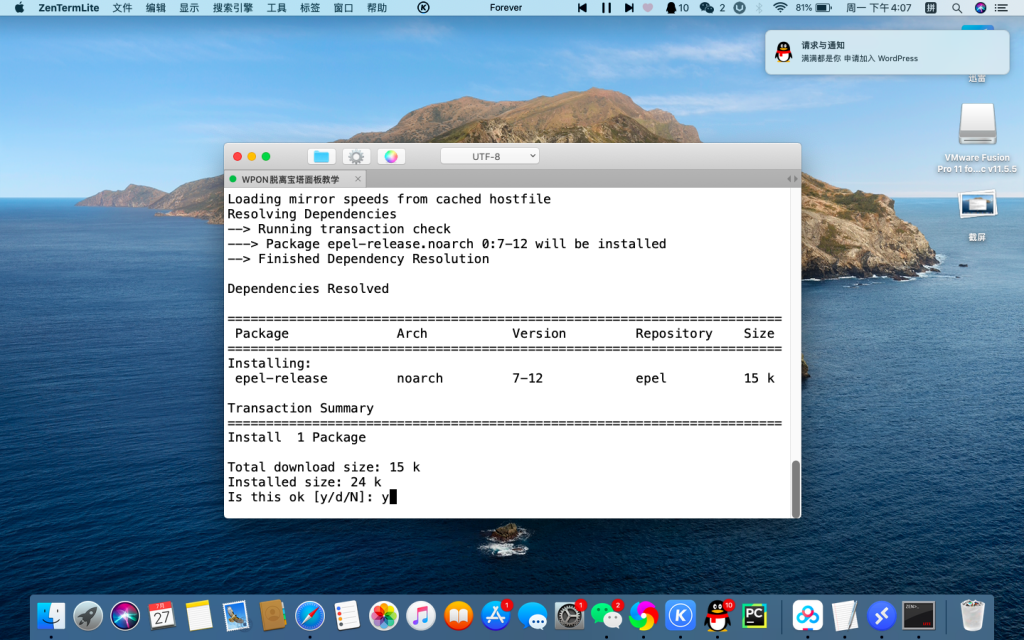The height and width of the screenshot is (640, 1024).
Task: Open Kugou Music in the Dock
Action: click(x=680, y=615)
